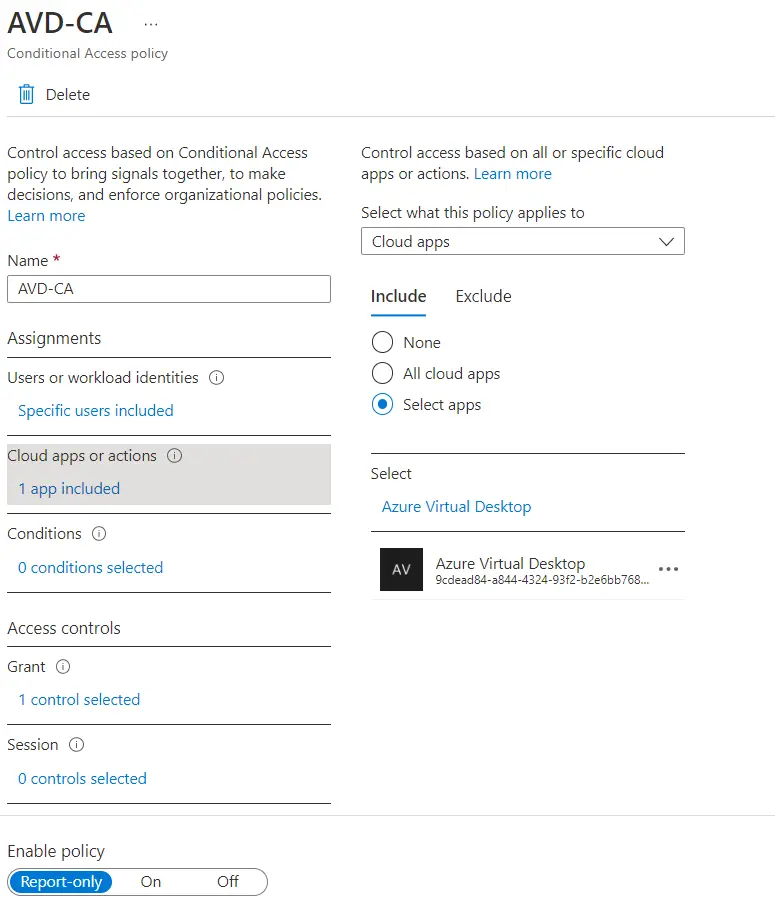775x899 pixels.
Task: Select the None radio button
Action: click(380, 342)
